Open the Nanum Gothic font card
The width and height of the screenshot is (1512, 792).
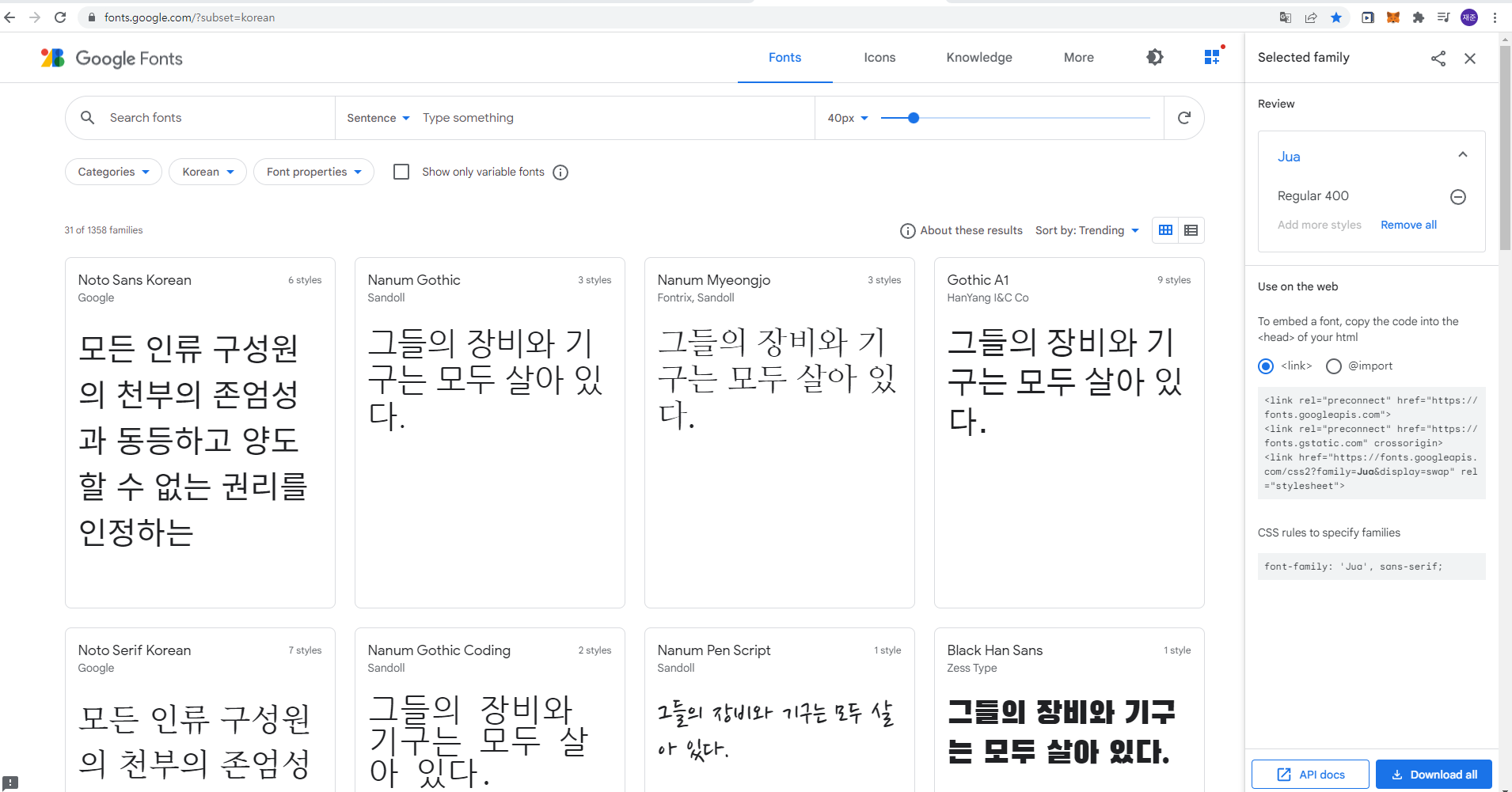tap(490, 433)
